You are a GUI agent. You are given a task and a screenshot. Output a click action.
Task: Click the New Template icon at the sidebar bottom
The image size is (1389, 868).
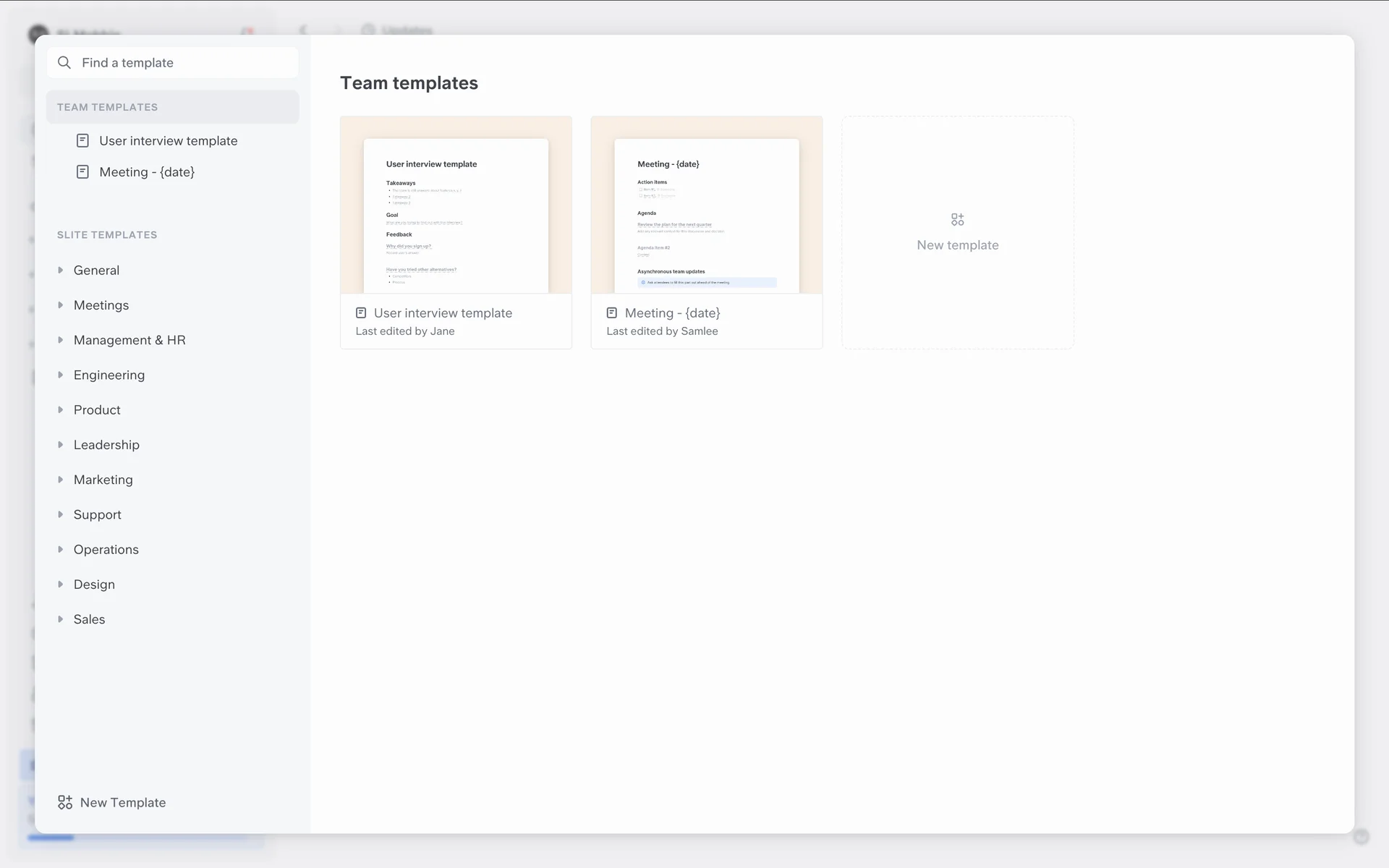point(65,802)
